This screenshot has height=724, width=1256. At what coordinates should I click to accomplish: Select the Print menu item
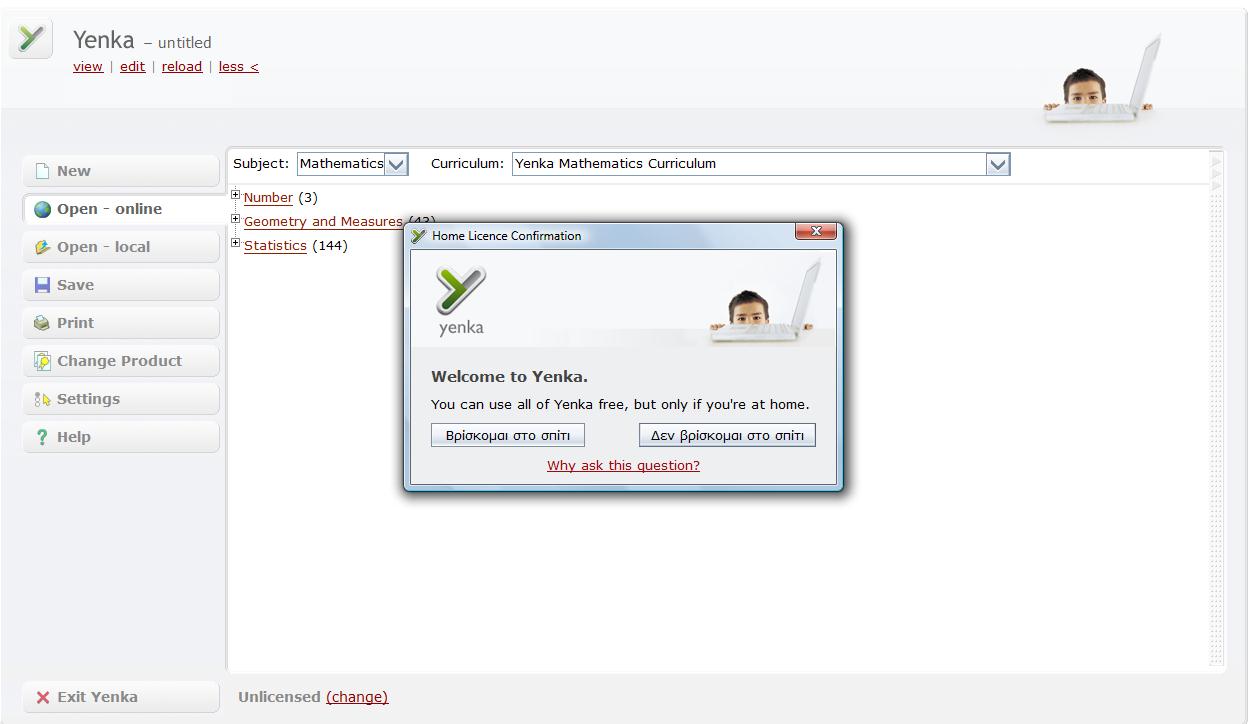coord(121,323)
